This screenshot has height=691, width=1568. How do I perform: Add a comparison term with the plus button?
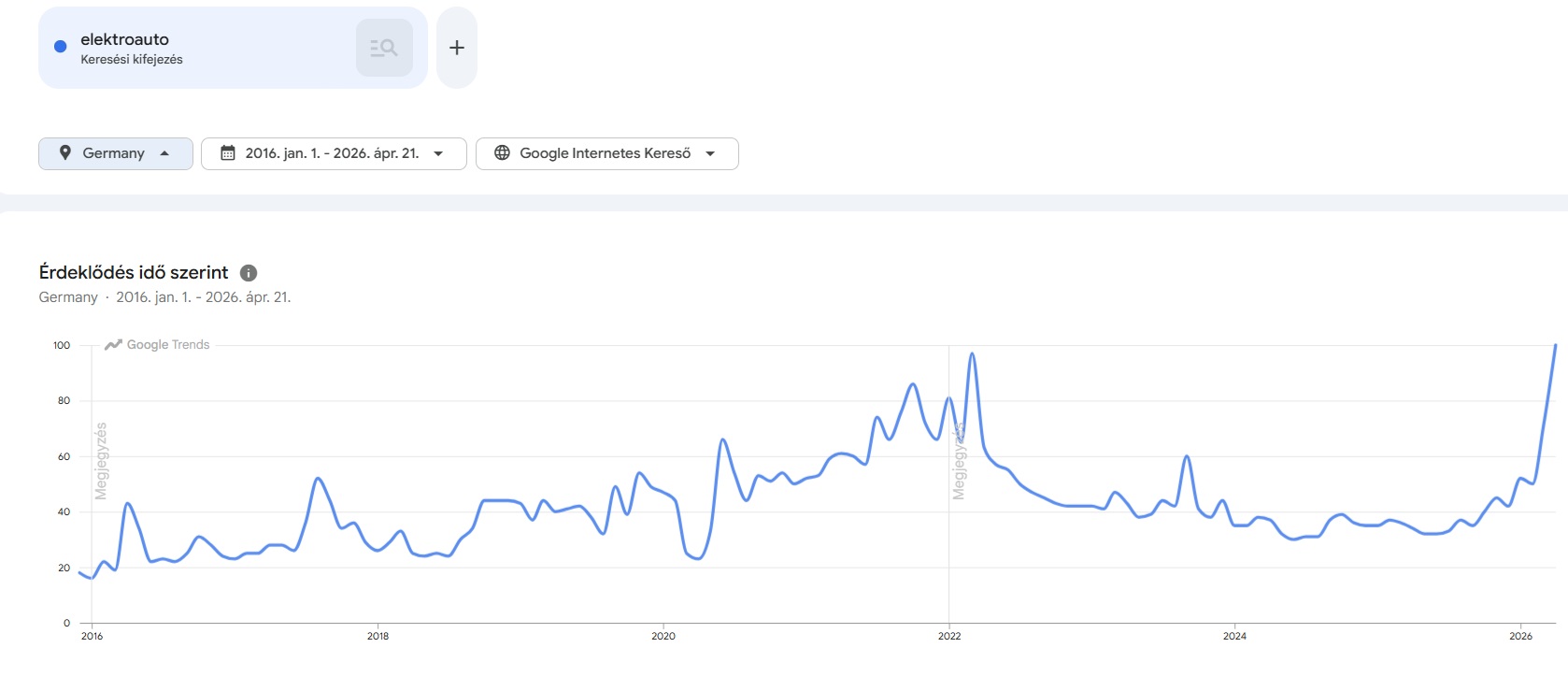tap(457, 48)
